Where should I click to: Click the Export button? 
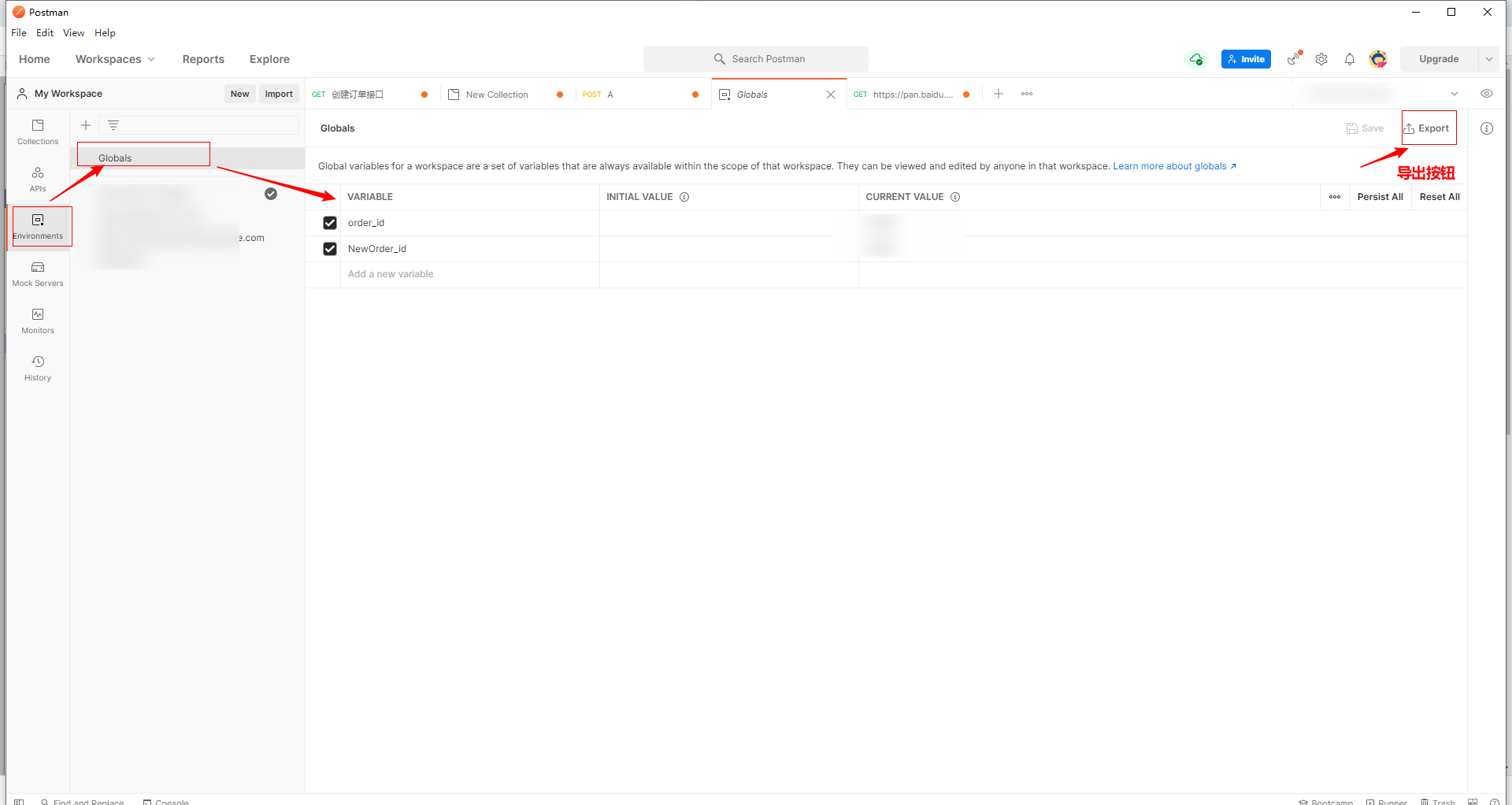pos(1429,128)
